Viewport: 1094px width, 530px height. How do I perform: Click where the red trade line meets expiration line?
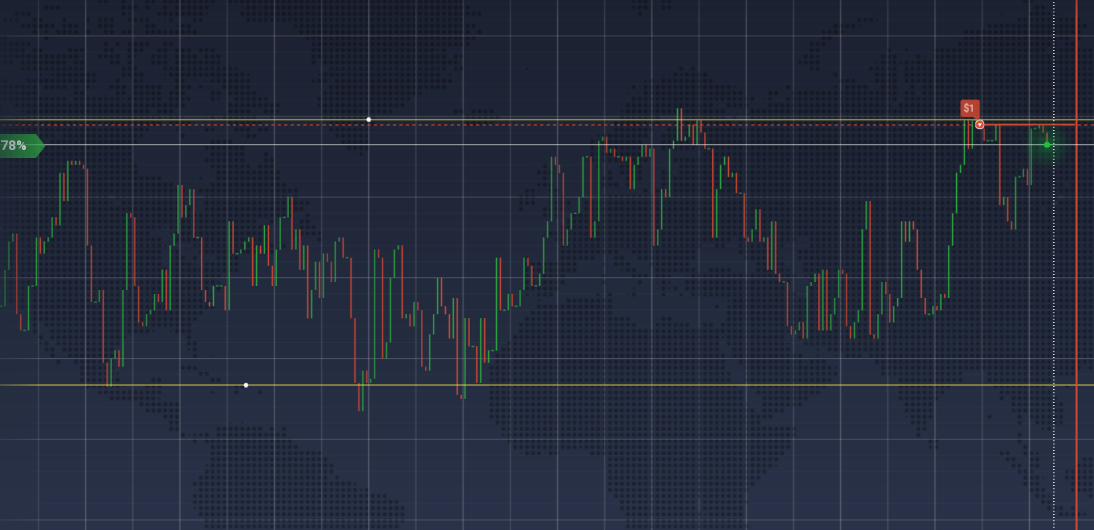[1076, 125]
